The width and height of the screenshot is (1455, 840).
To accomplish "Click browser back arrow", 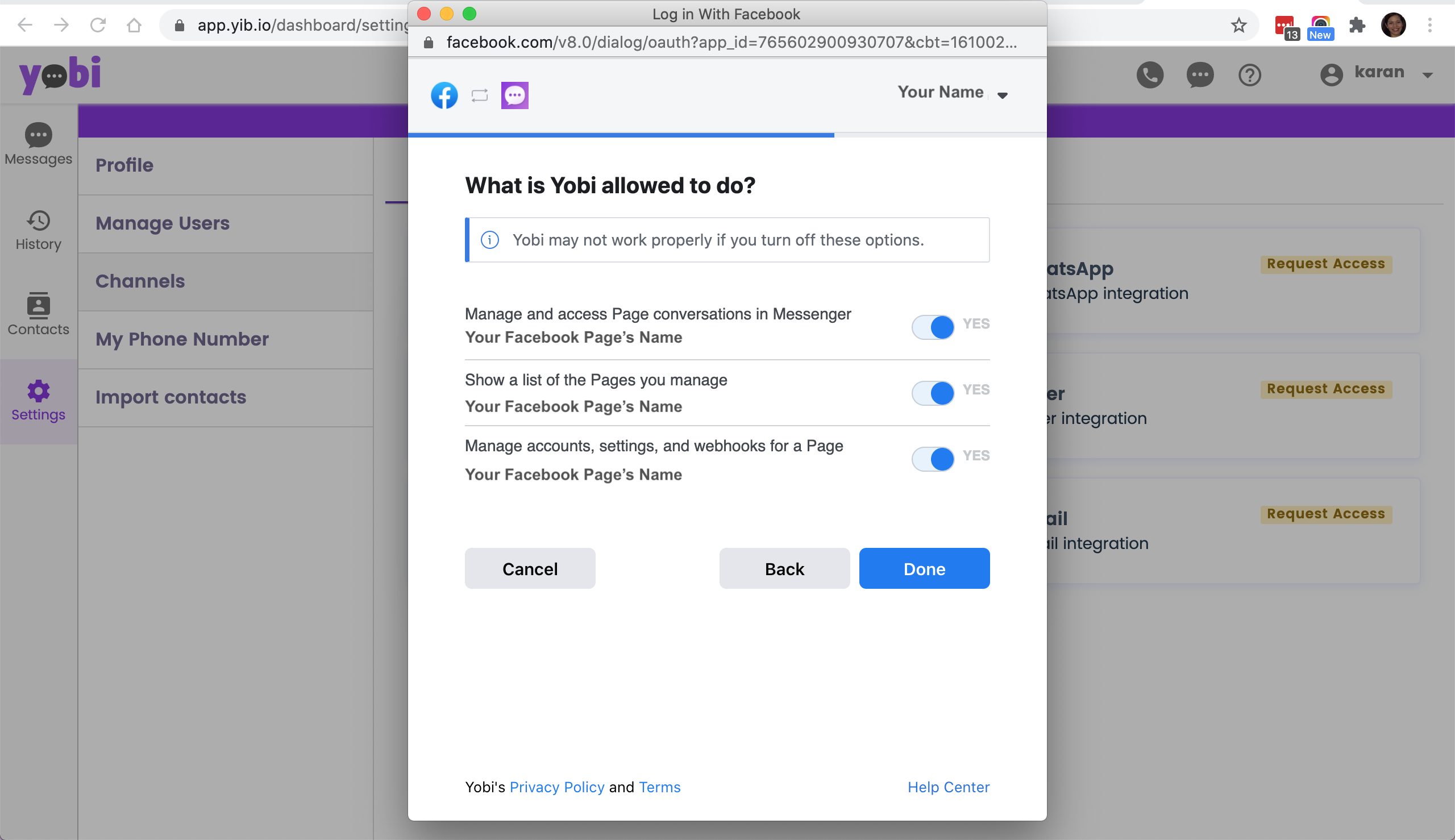I will point(25,25).
